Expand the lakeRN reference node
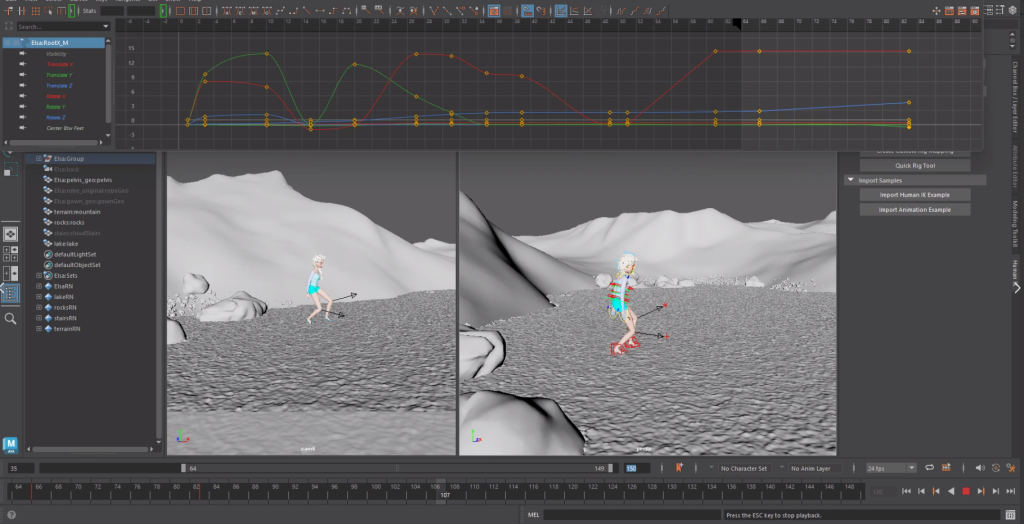 (x=39, y=297)
